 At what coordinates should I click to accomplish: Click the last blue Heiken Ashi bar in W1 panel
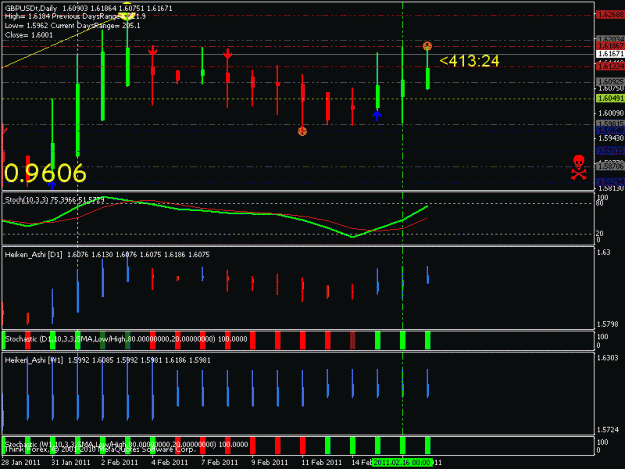click(428, 383)
